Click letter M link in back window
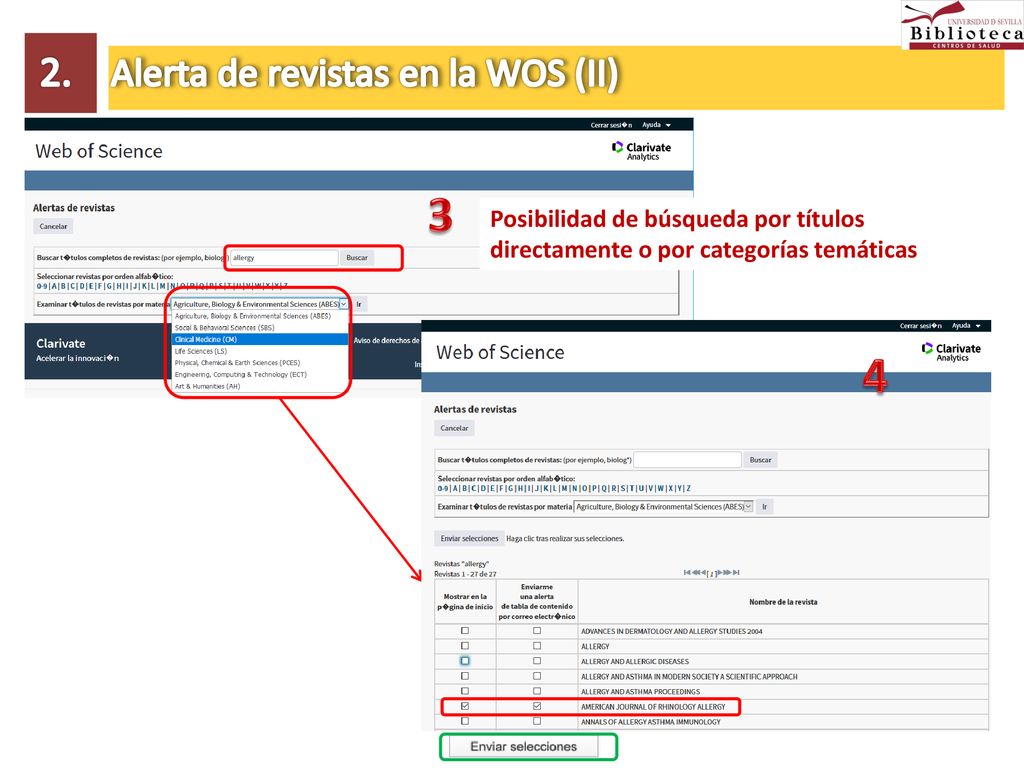Image resolution: width=1024 pixels, height=768 pixels. pyautogui.click(x=163, y=286)
